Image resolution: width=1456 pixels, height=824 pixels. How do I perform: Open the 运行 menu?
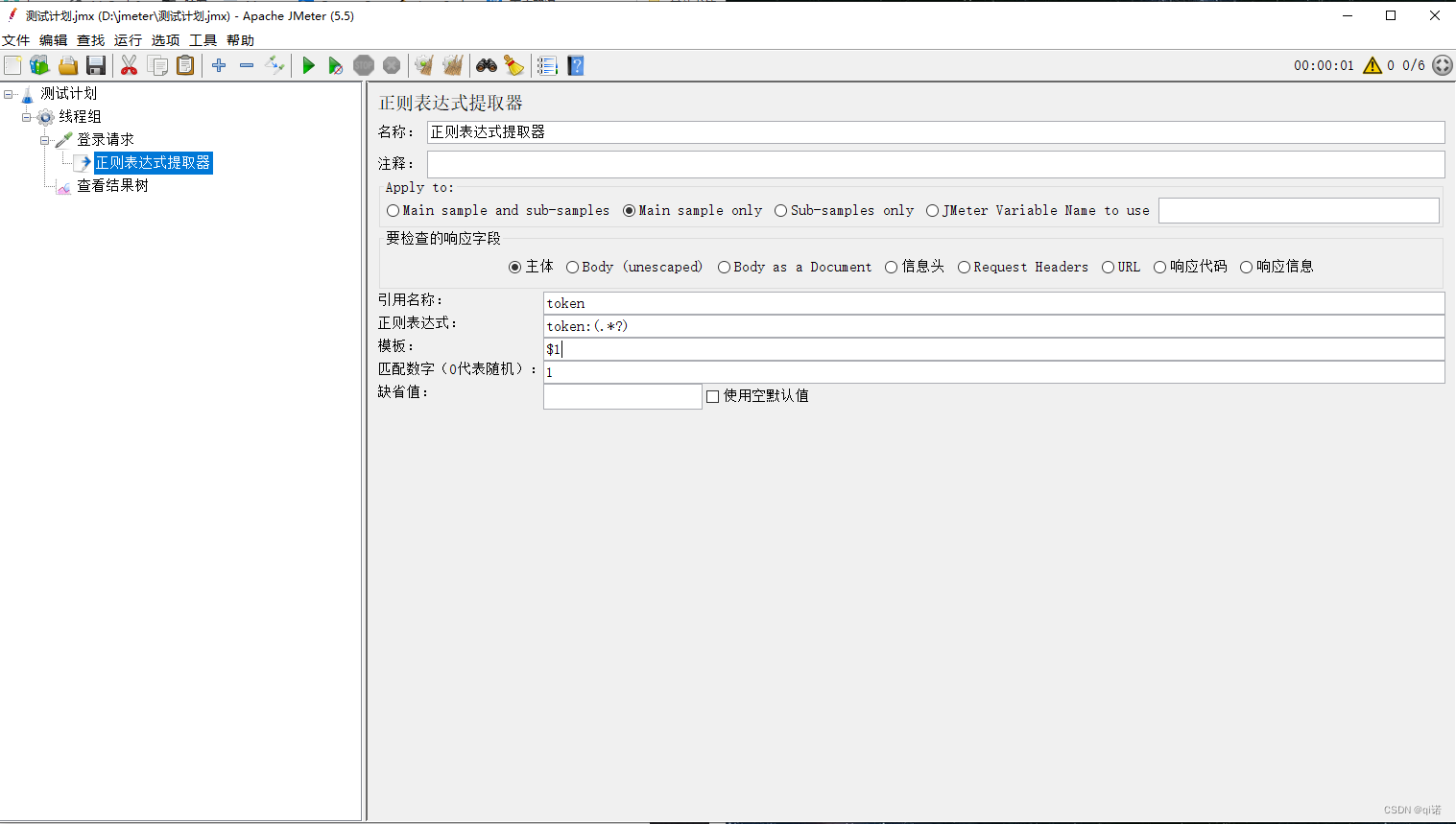coord(128,40)
